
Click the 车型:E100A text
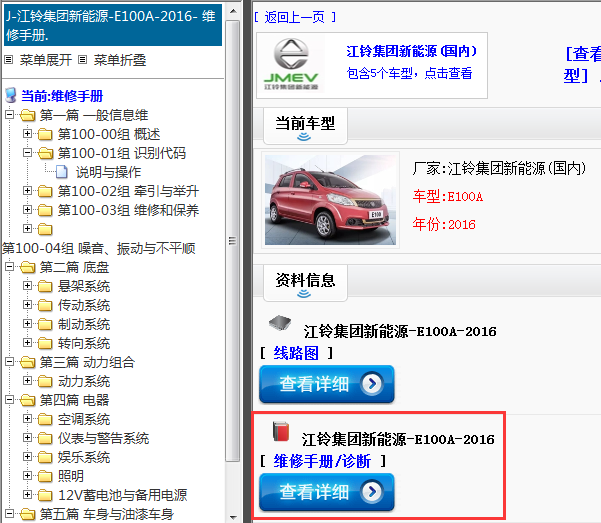448,196
